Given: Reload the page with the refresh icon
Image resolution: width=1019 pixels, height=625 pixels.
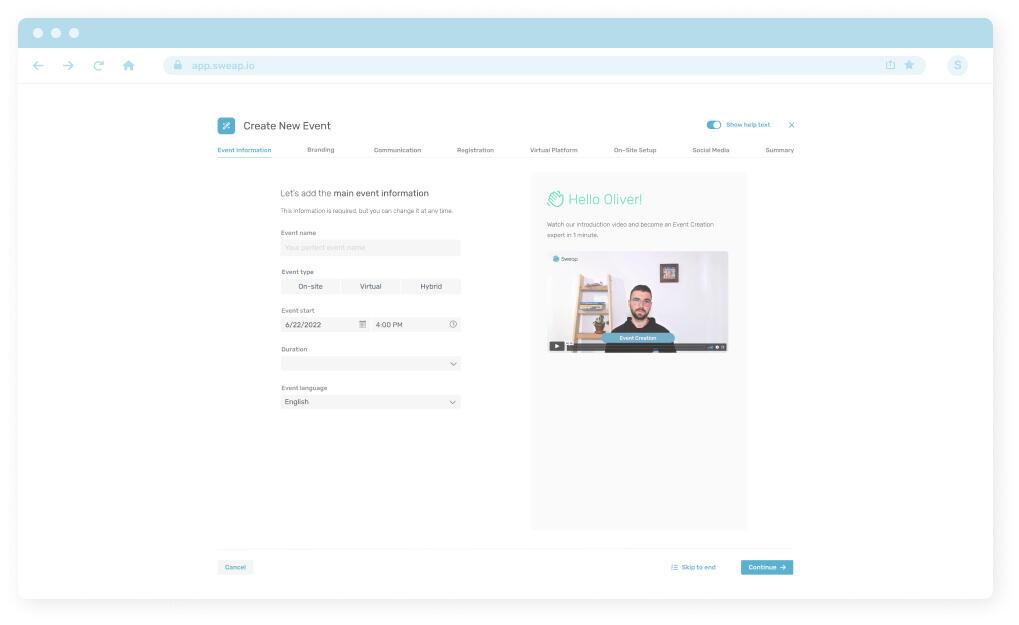Looking at the screenshot, I should pos(98,66).
